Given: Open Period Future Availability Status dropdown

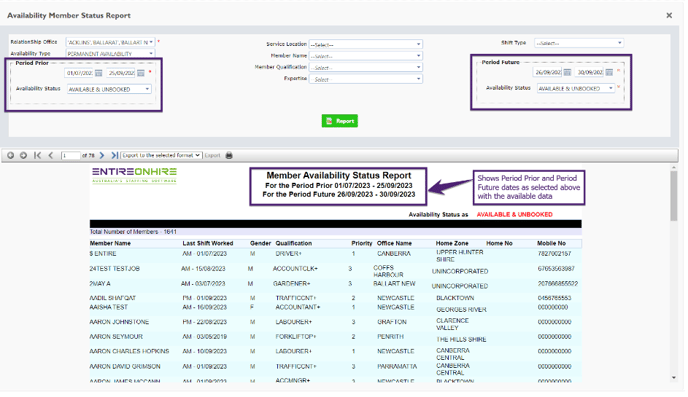Looking at the screenshot, I should click(576, 88).
